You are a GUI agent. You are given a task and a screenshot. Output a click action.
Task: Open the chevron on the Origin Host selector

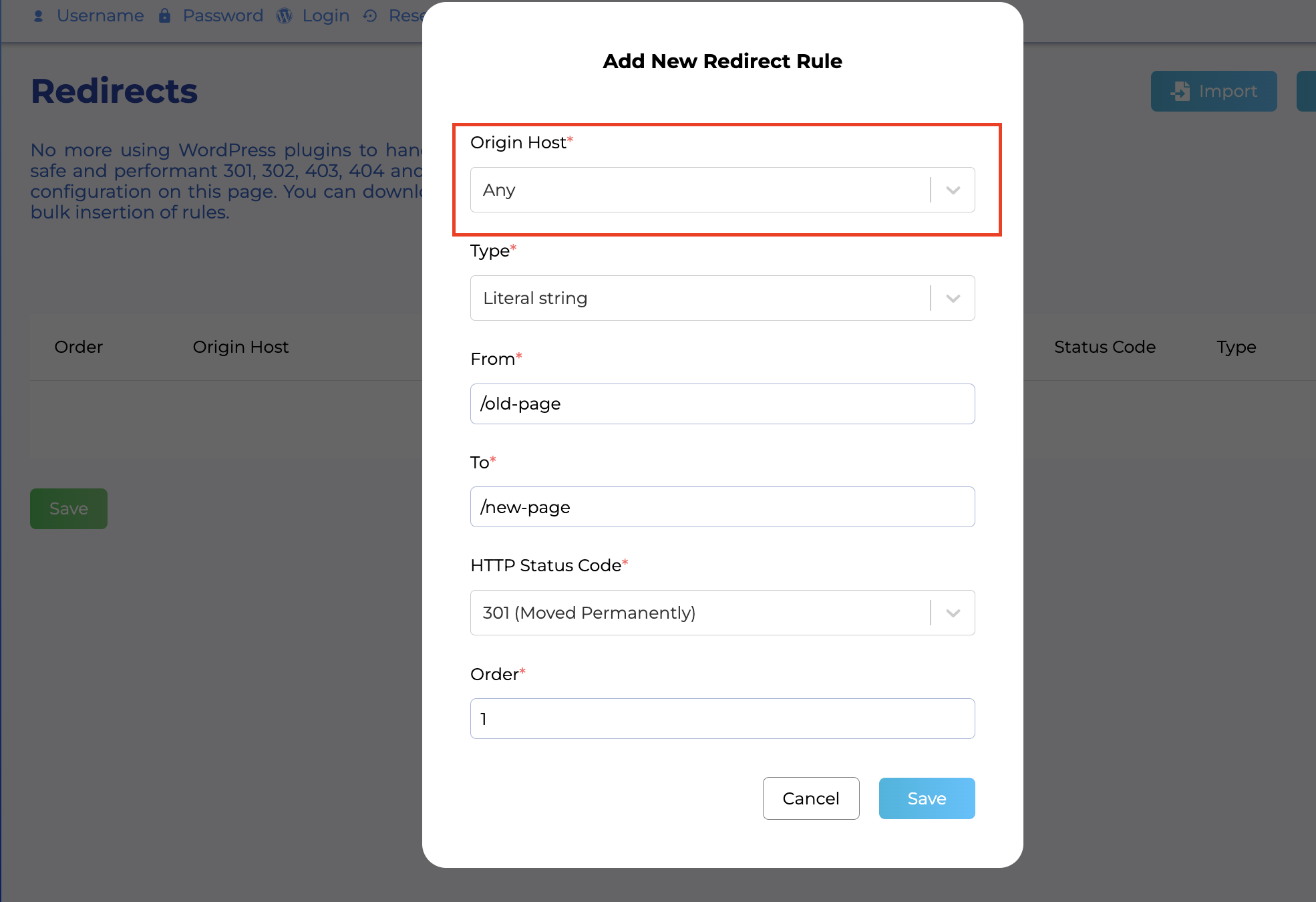click(953, 190)
